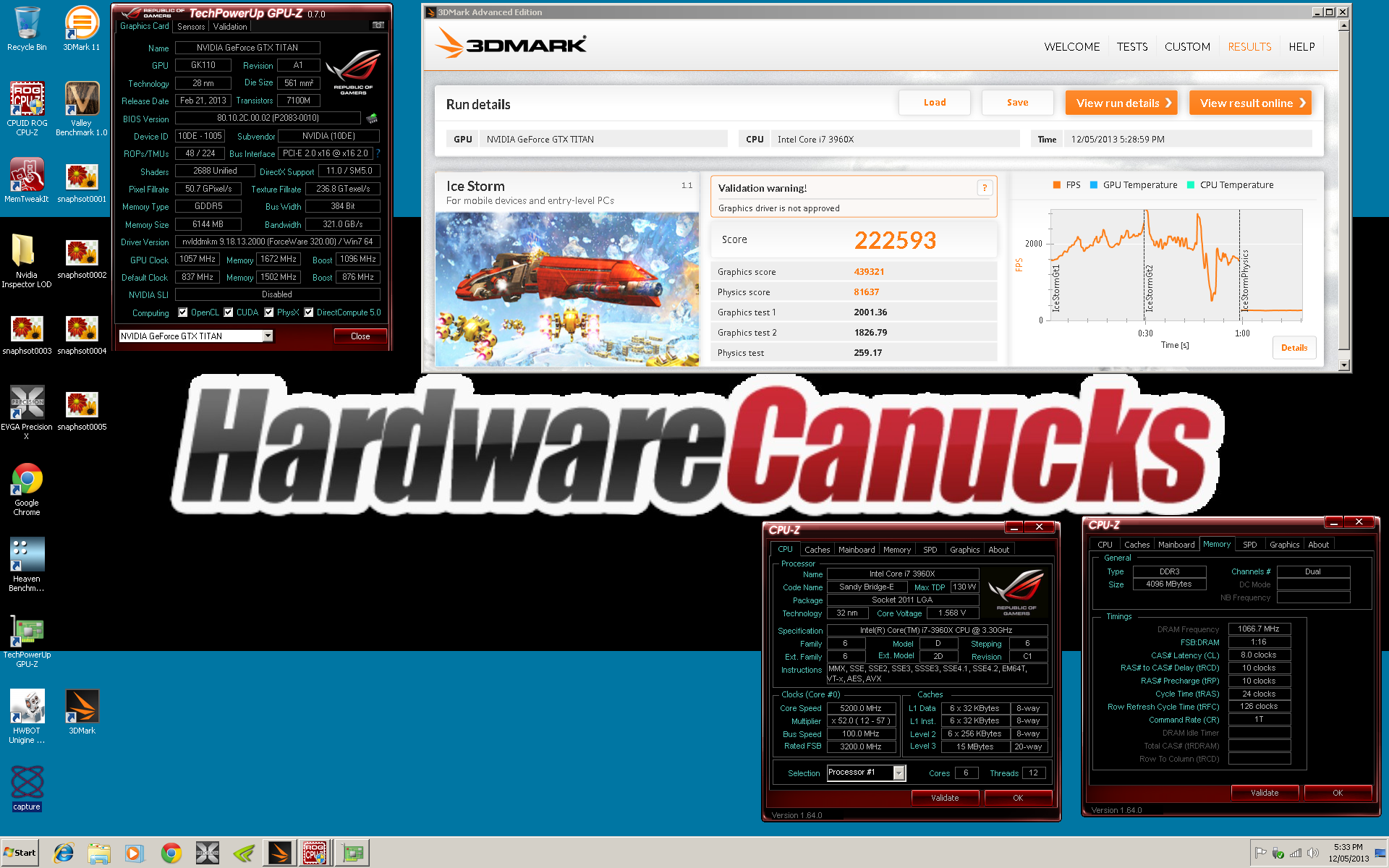Open the Recycle Bin desktop icon
The width and height of the screenshot is (1389, 868).
pos(27,29)
